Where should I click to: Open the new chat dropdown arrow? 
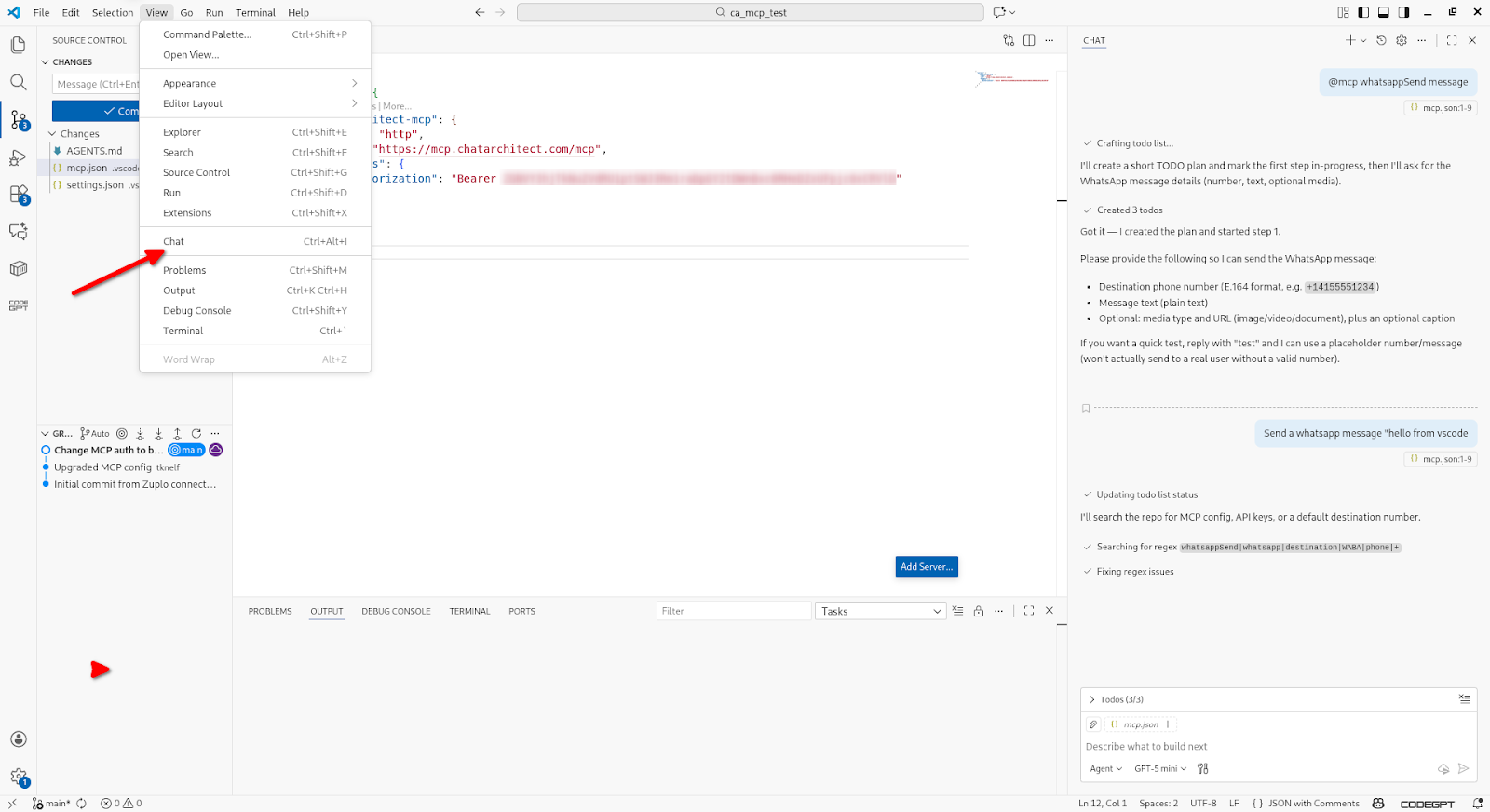click(x=1363, y=40)
